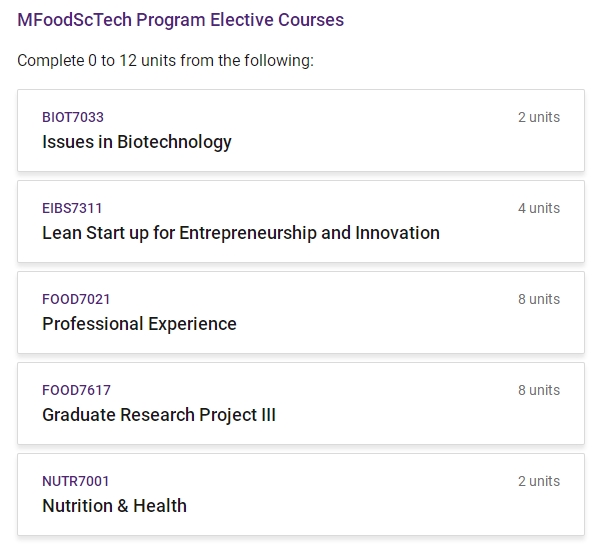The width and height of the screenshot is (600, 551).
Task: Open the FOOD7617 course code link
Action: click(76, 390)
